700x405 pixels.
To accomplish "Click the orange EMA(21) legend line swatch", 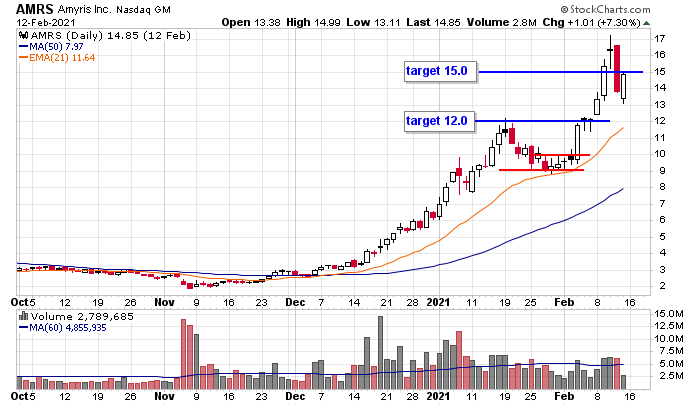I will point(23,58).
